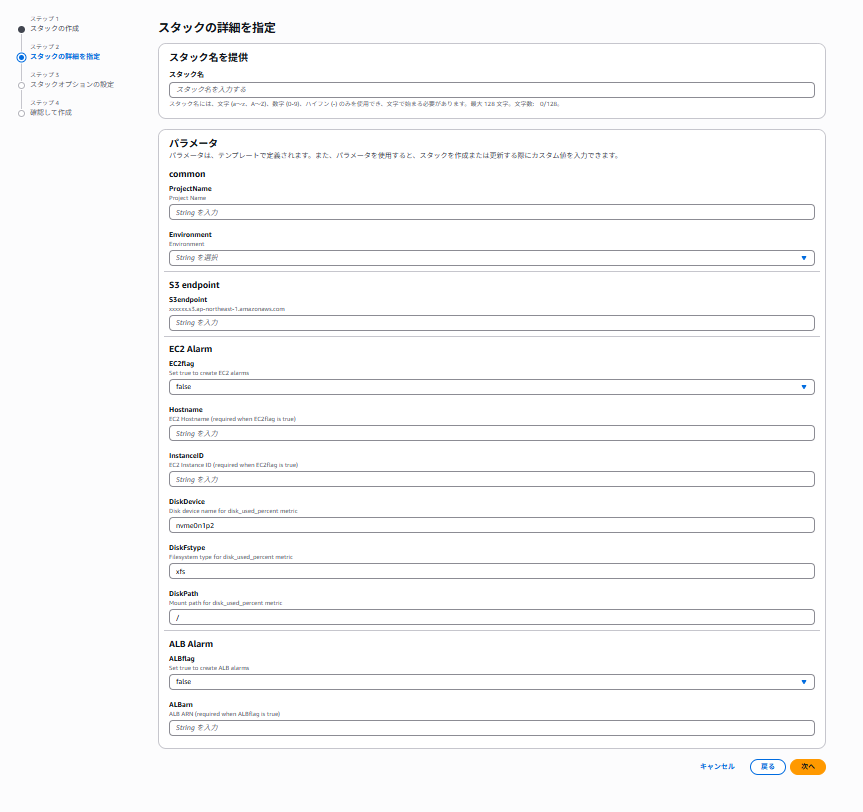Click the step 3 circle indicator
863x812 pixels.
21,85
